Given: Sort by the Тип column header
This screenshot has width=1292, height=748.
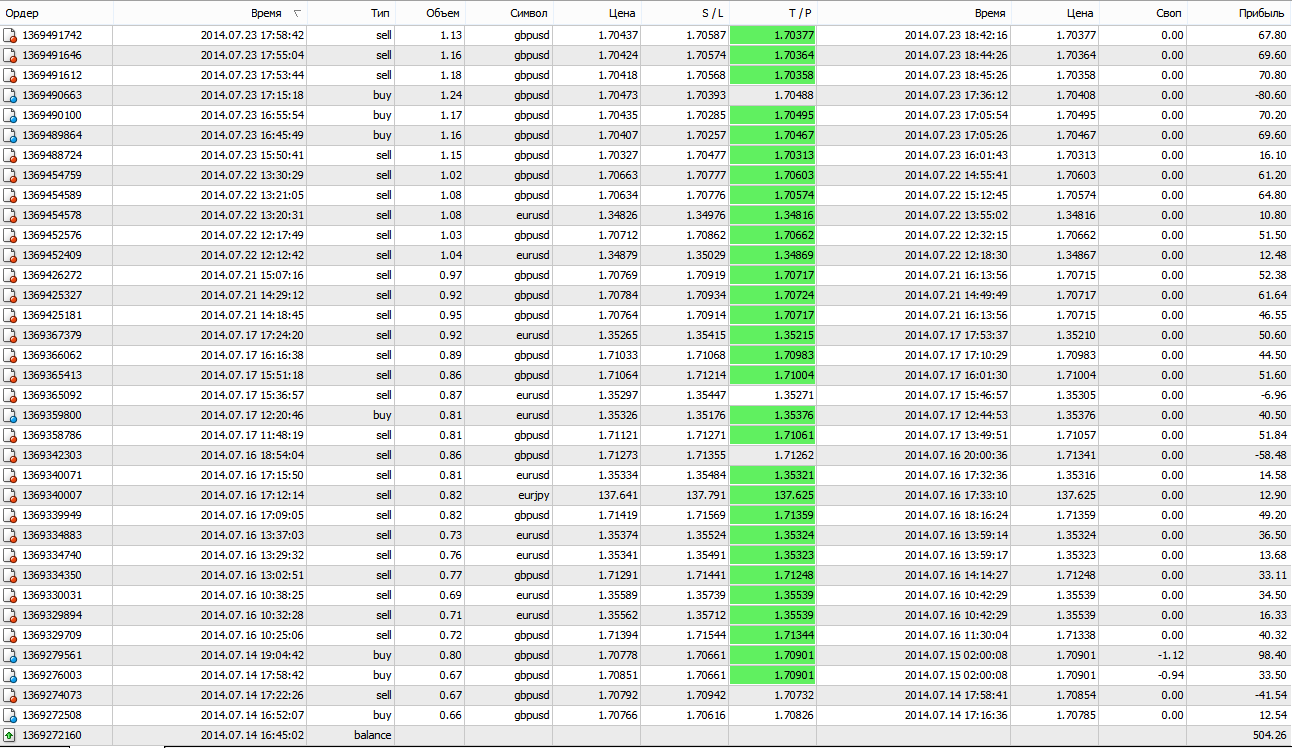Looking at the screenshot, I should click(351, 14).
